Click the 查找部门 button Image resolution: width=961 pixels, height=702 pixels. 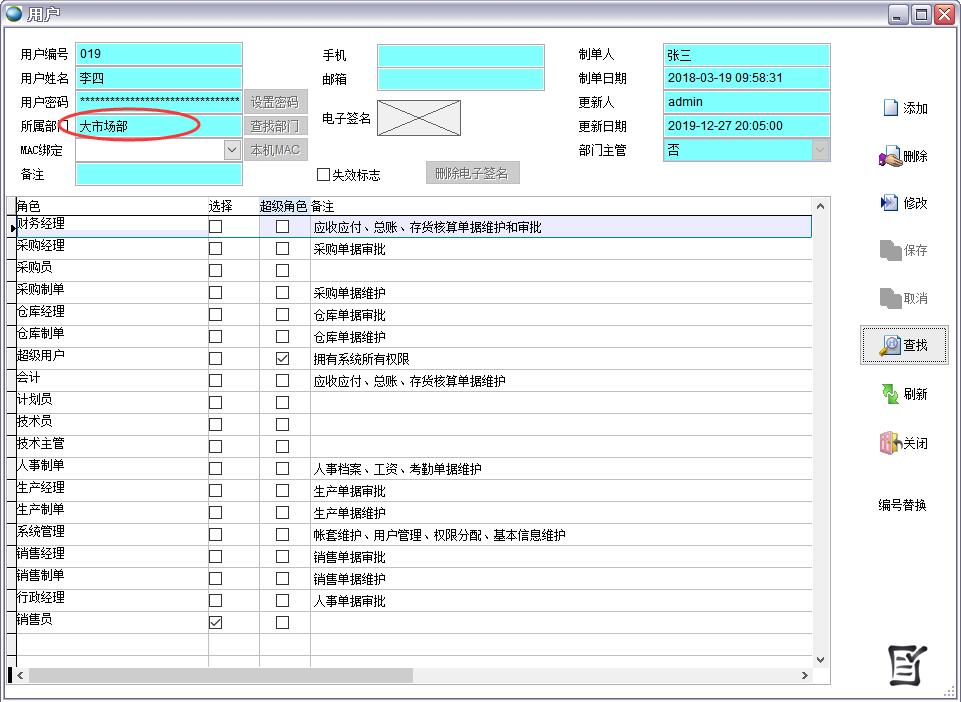coord(275,125)
